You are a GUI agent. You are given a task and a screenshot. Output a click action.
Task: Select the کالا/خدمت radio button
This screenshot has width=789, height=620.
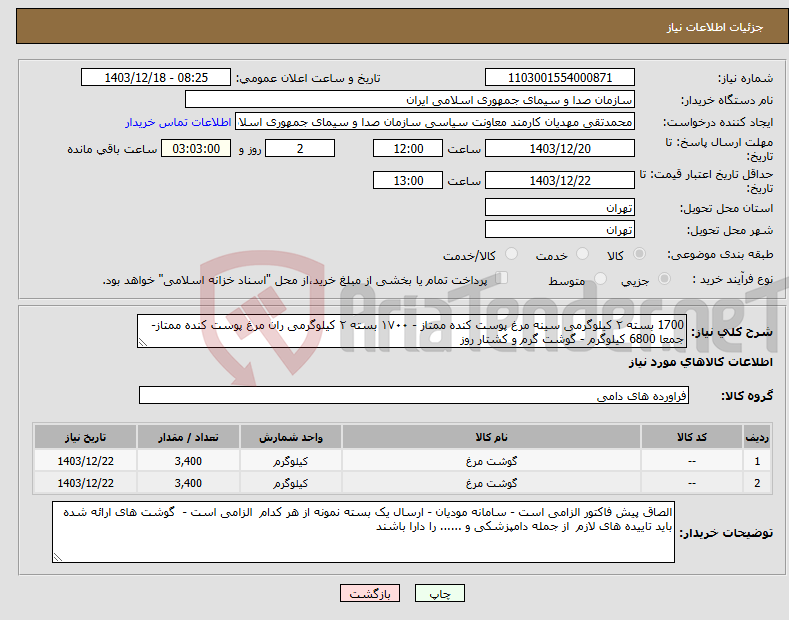(x=511, y=254)
